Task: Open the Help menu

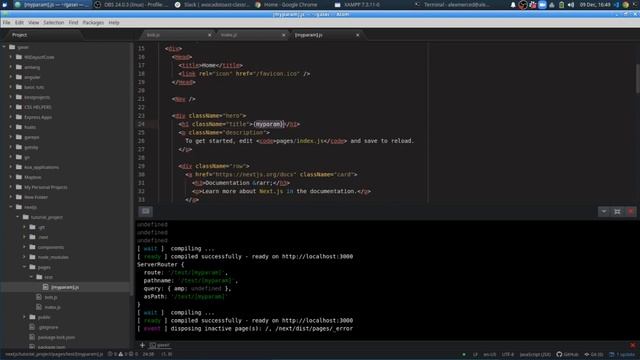Action: click(114, 22)
